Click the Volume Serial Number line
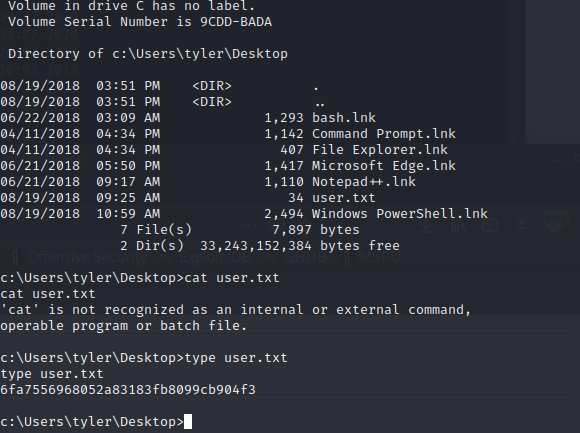580x433 pixels. click(x=140, y=22)
